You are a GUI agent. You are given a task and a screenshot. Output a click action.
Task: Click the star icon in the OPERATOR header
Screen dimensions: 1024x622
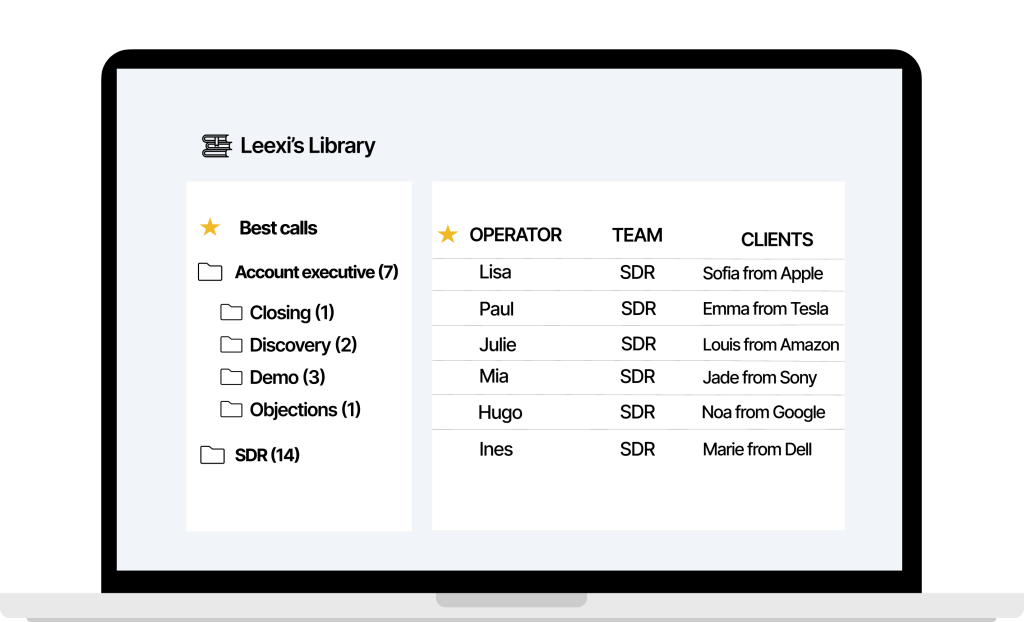(447, 234)
